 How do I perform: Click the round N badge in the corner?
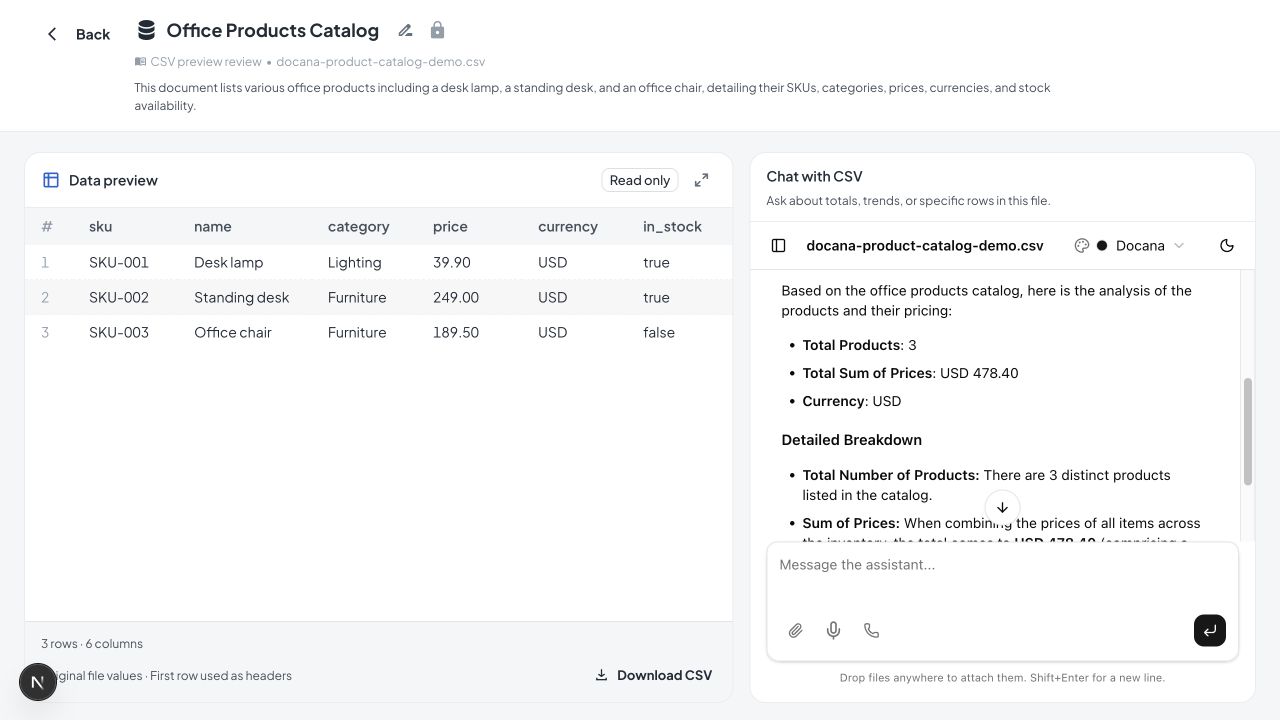[x=38, y=682]
